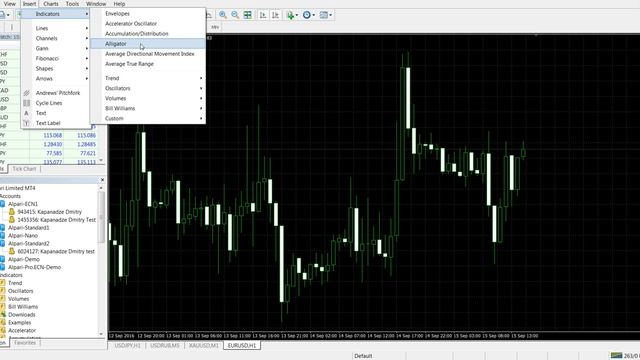Switch to the USDRUB,M5 chart tab

164,345
